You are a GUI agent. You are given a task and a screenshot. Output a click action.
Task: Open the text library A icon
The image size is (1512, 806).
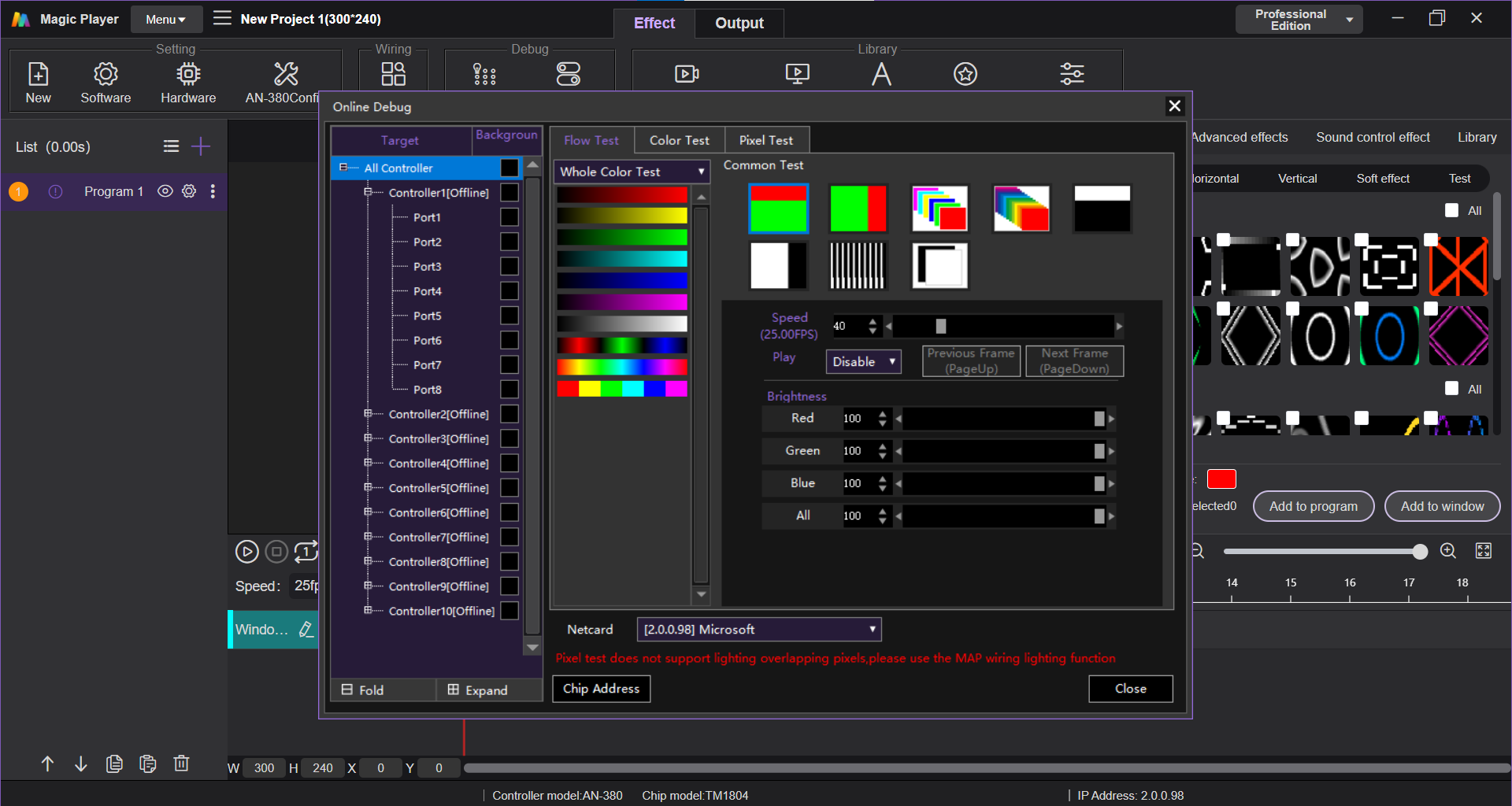tap(881, 74)
